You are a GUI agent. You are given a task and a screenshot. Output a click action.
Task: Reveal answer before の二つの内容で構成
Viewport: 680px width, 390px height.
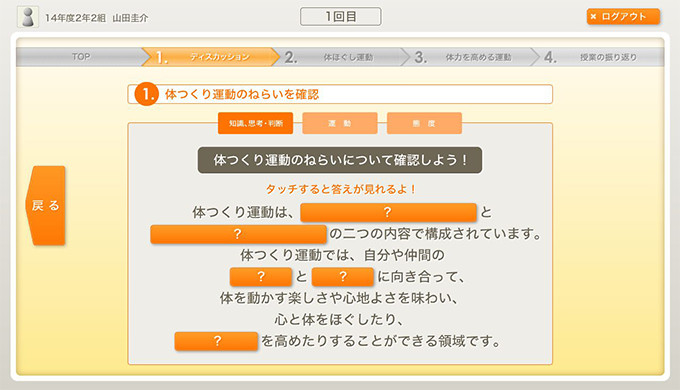coord(238,234)
